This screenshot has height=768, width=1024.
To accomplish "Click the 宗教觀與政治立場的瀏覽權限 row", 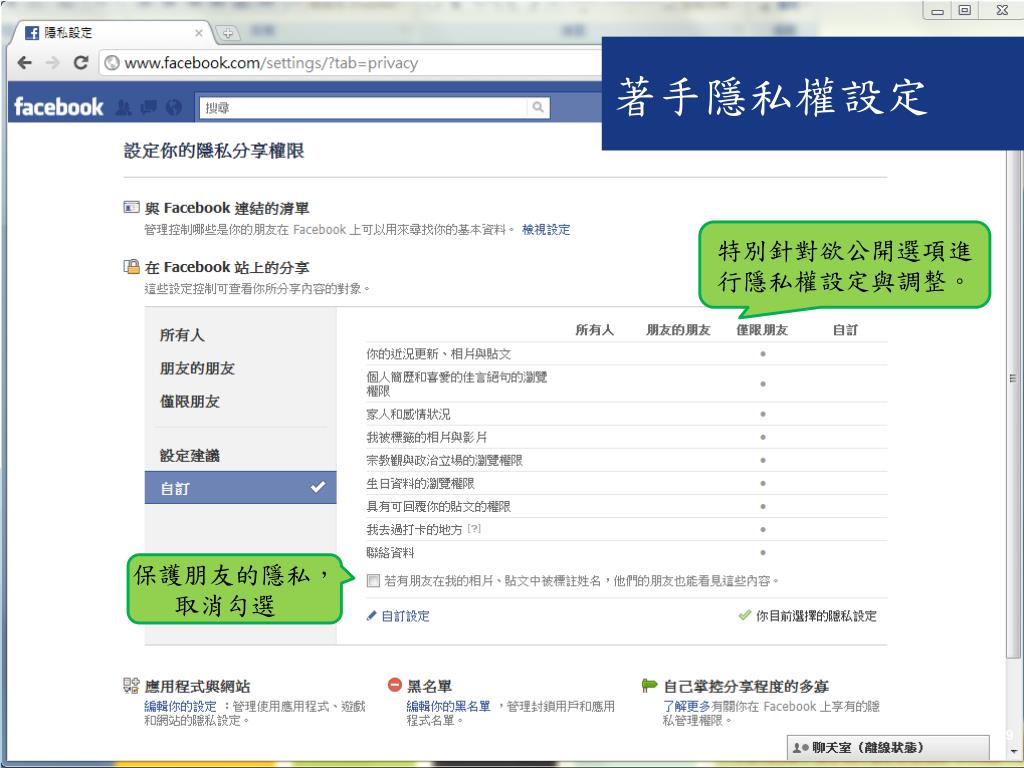I will (626, 460).
